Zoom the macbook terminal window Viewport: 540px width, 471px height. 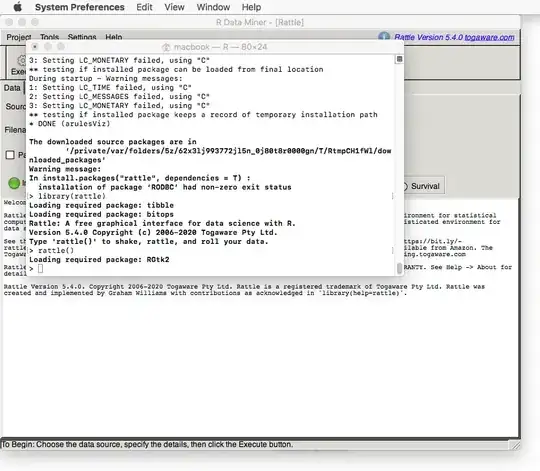(61, 46)
